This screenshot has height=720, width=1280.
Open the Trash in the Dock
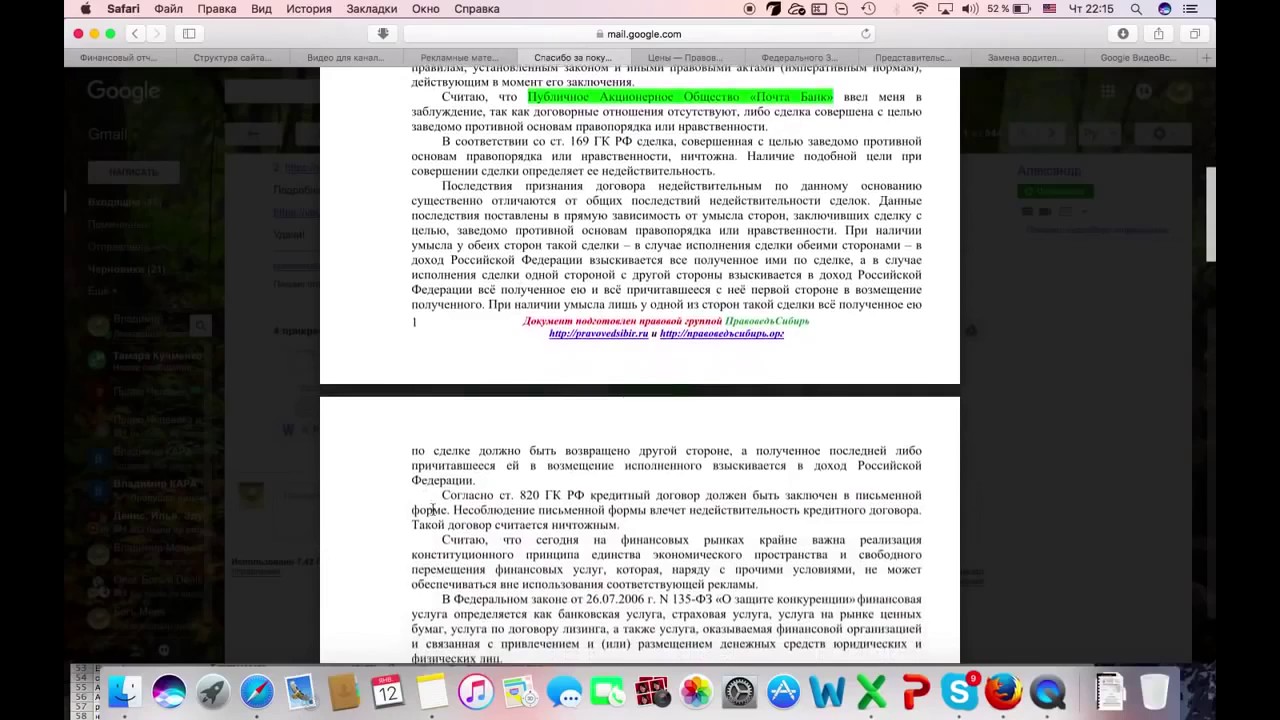click(1154, 692)
